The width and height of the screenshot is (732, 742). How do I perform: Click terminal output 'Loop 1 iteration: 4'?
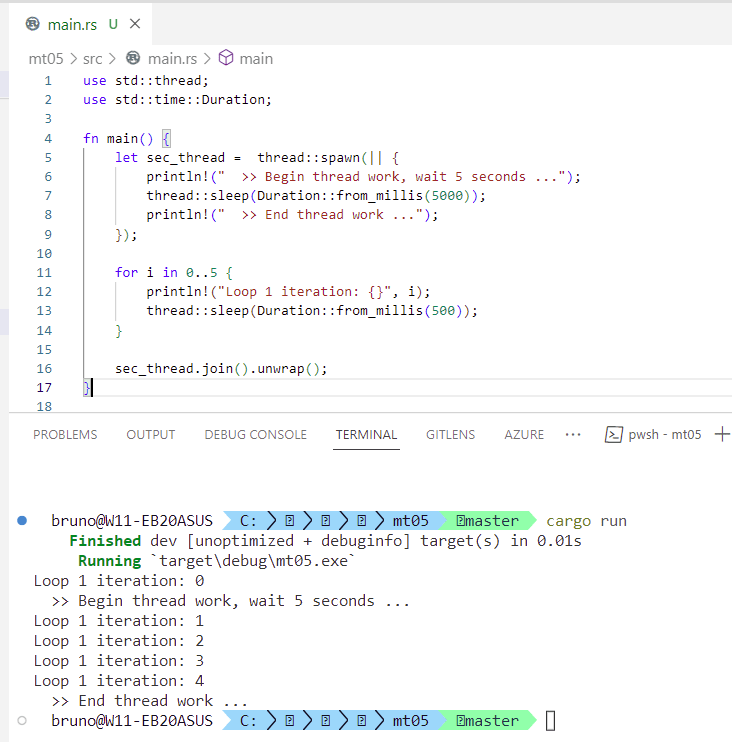tap(118, 680)
